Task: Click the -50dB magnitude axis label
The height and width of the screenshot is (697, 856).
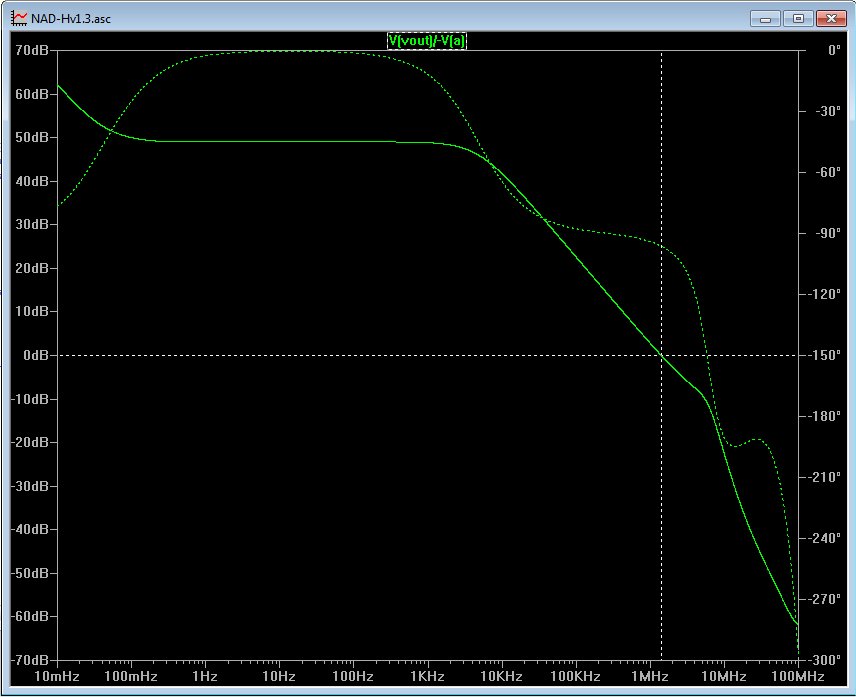Action: (x=30, y=573)
